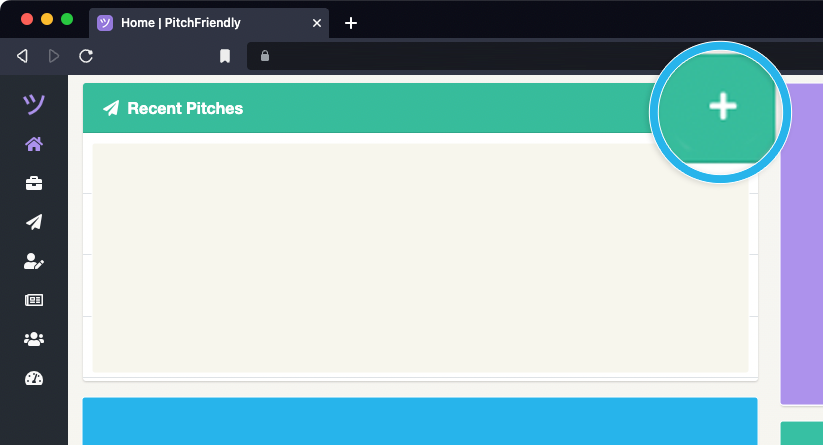
Task: Open the newspaper icon in sidebar
Action: click(34, 300)
